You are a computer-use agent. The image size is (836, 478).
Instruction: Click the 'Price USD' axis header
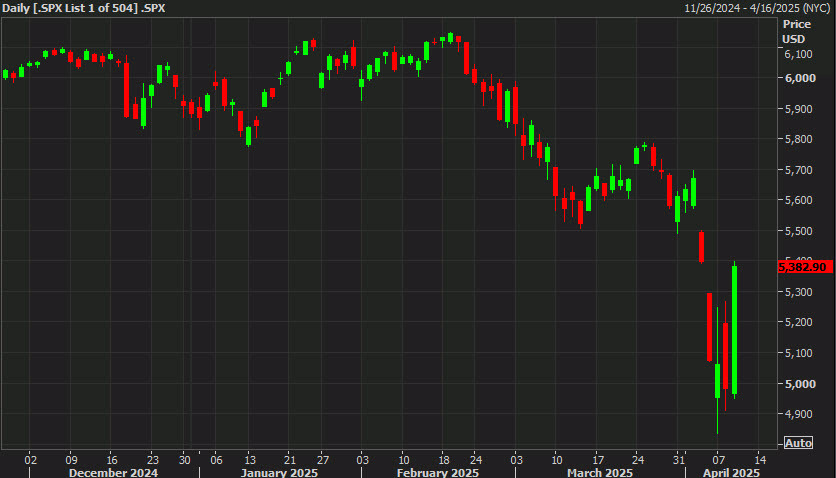click(x=797, y=31)
